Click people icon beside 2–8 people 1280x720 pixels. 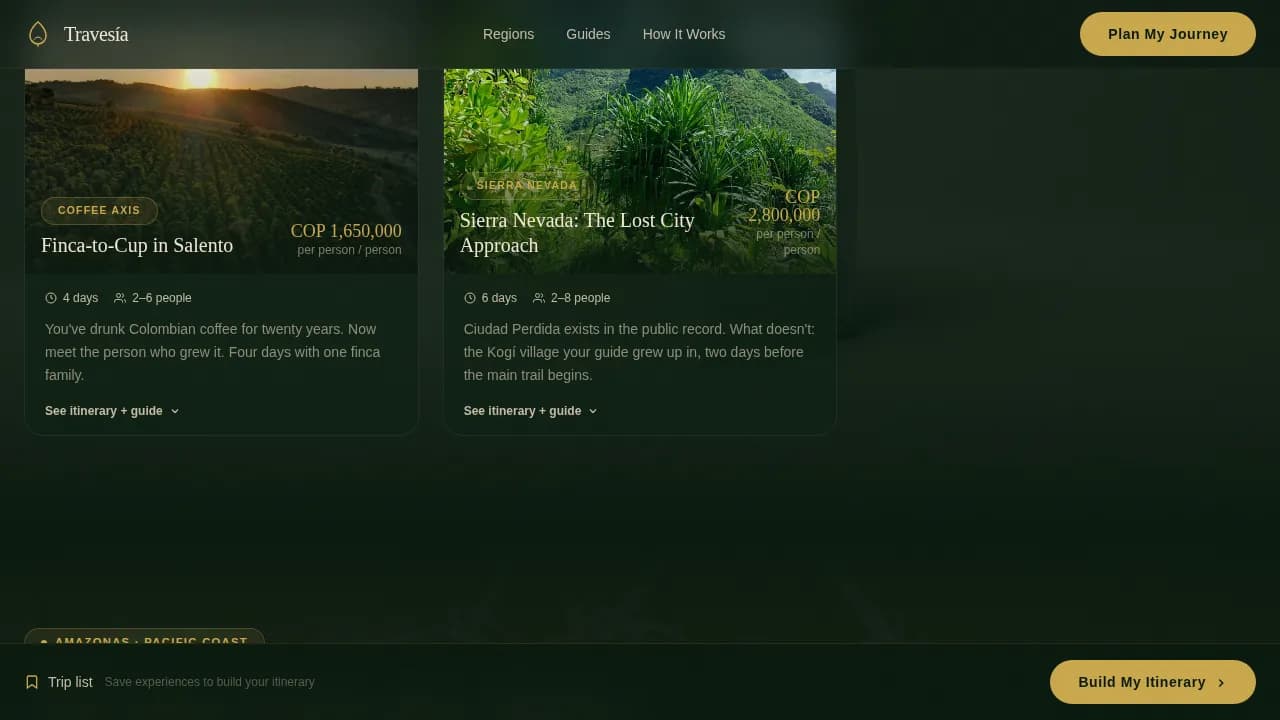(x=539, y=298)
